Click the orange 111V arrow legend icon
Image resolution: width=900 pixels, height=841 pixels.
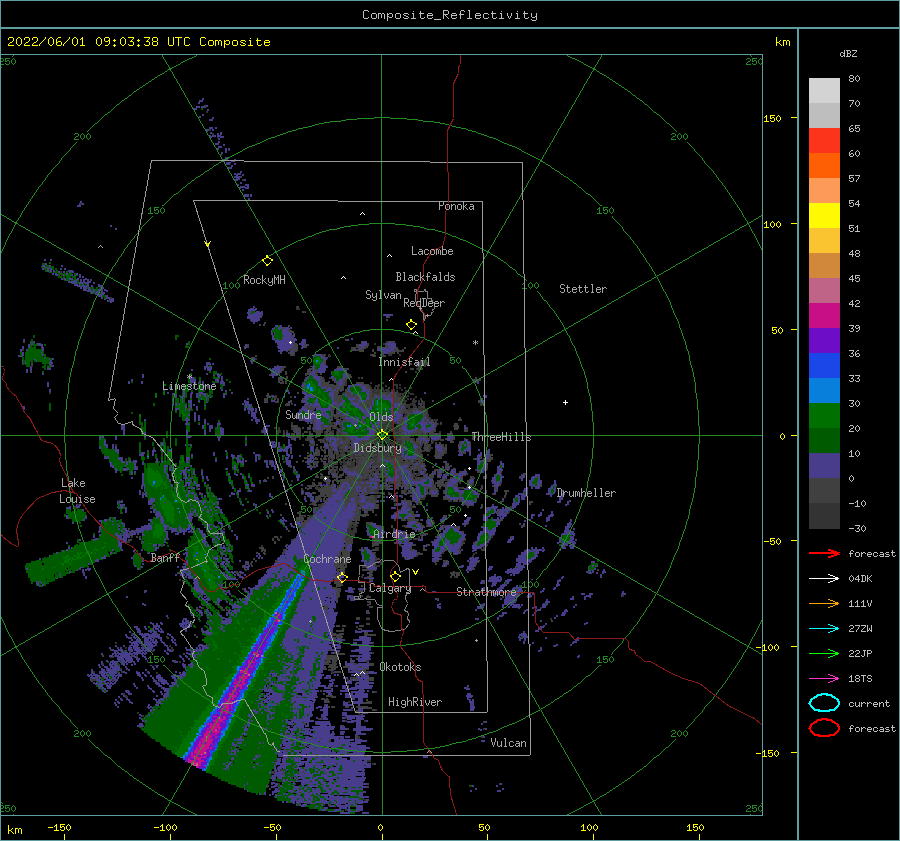coord(824,603)
